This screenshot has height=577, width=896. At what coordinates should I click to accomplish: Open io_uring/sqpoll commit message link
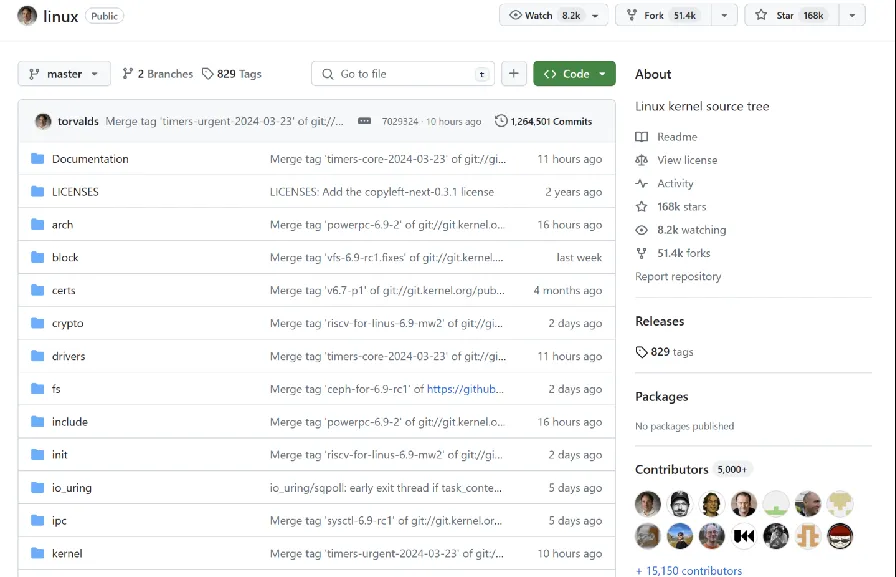pos(386,488)
